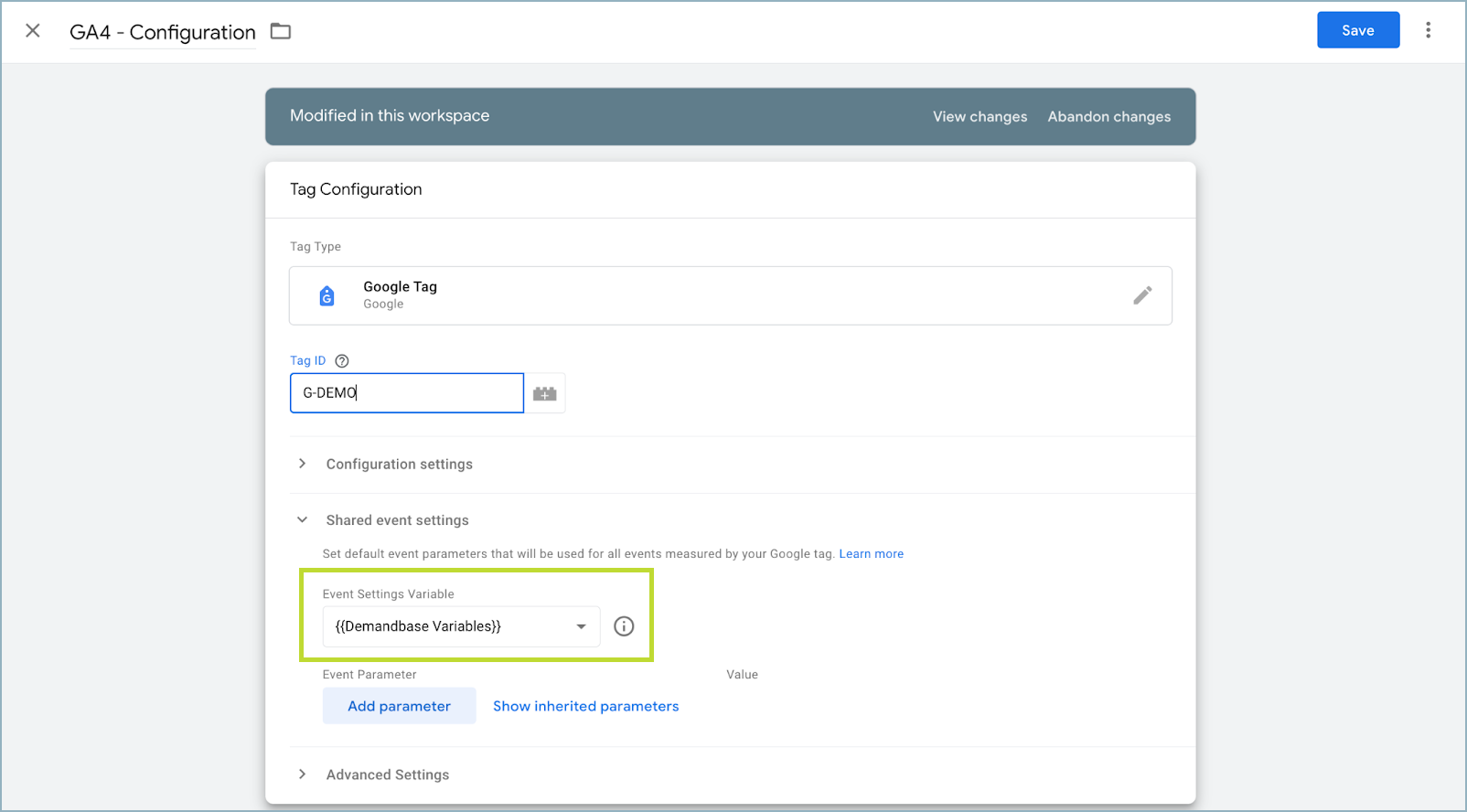Image resolution: width=1467 pixels, height=812 pixels.
Task: Open the Learn more link
Action: pos(871,554)
